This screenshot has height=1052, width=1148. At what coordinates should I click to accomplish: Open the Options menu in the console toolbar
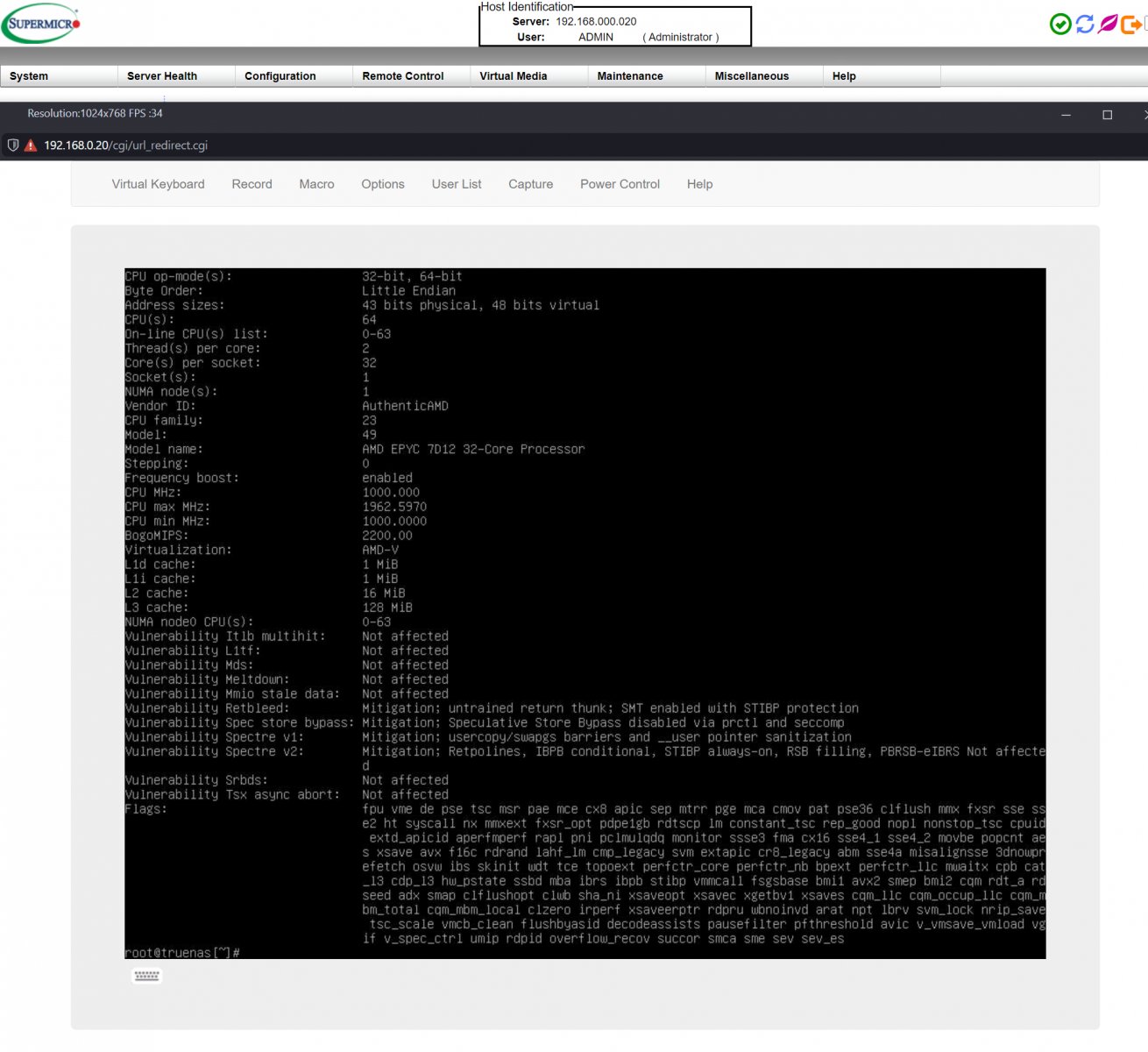[x=383, y=184]
